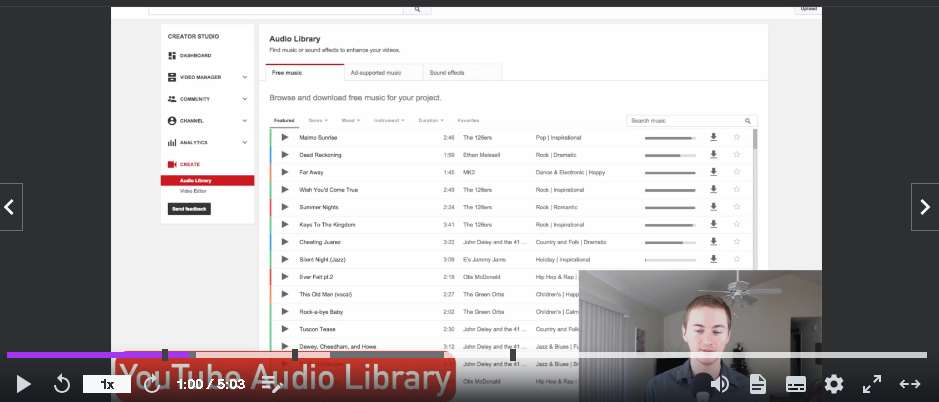Play the Dead Reckoning track preview

tap(285, 155)
